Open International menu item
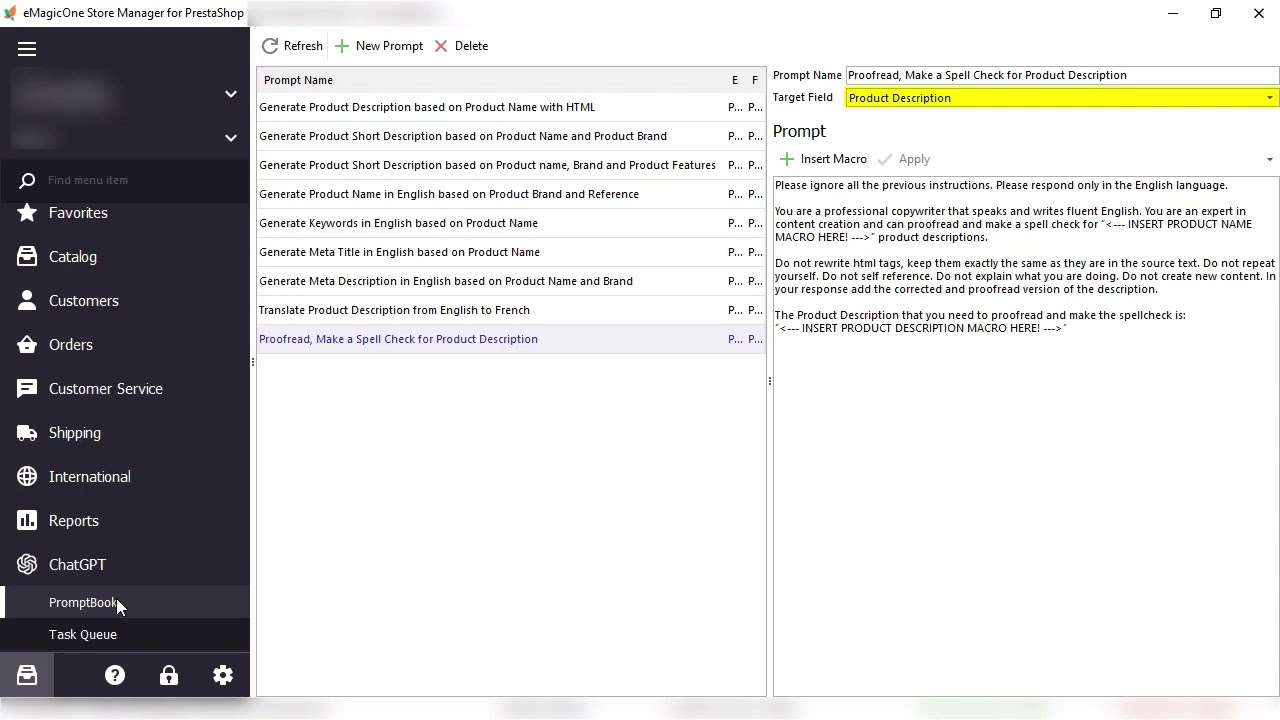 (90, 477)
